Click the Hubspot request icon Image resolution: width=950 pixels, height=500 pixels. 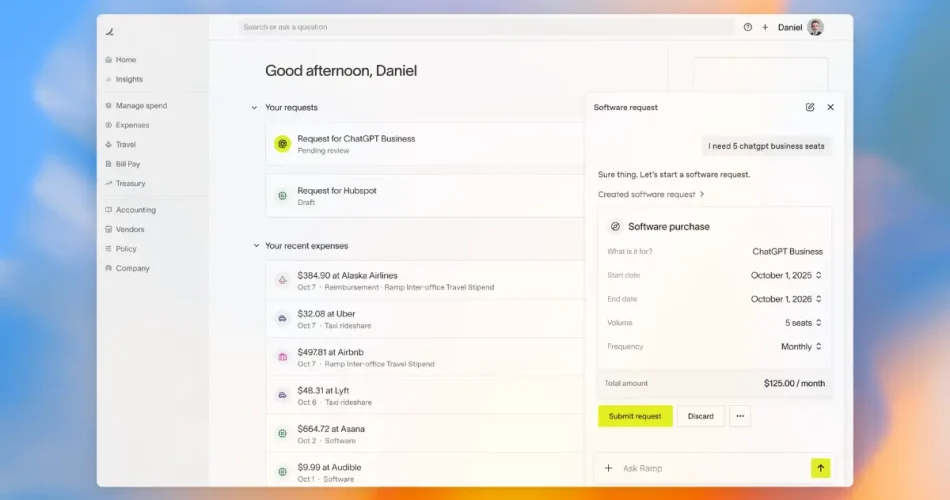pyautogui.click(x=282, y=196)
